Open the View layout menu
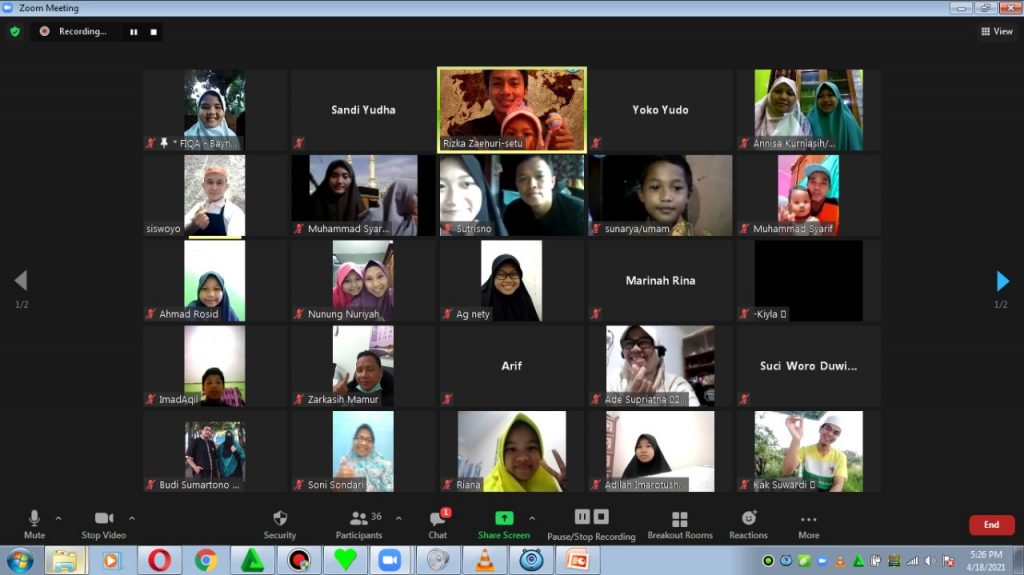Image resolution: width=1024 pixels, height=575 pixels. click(996, 31)
